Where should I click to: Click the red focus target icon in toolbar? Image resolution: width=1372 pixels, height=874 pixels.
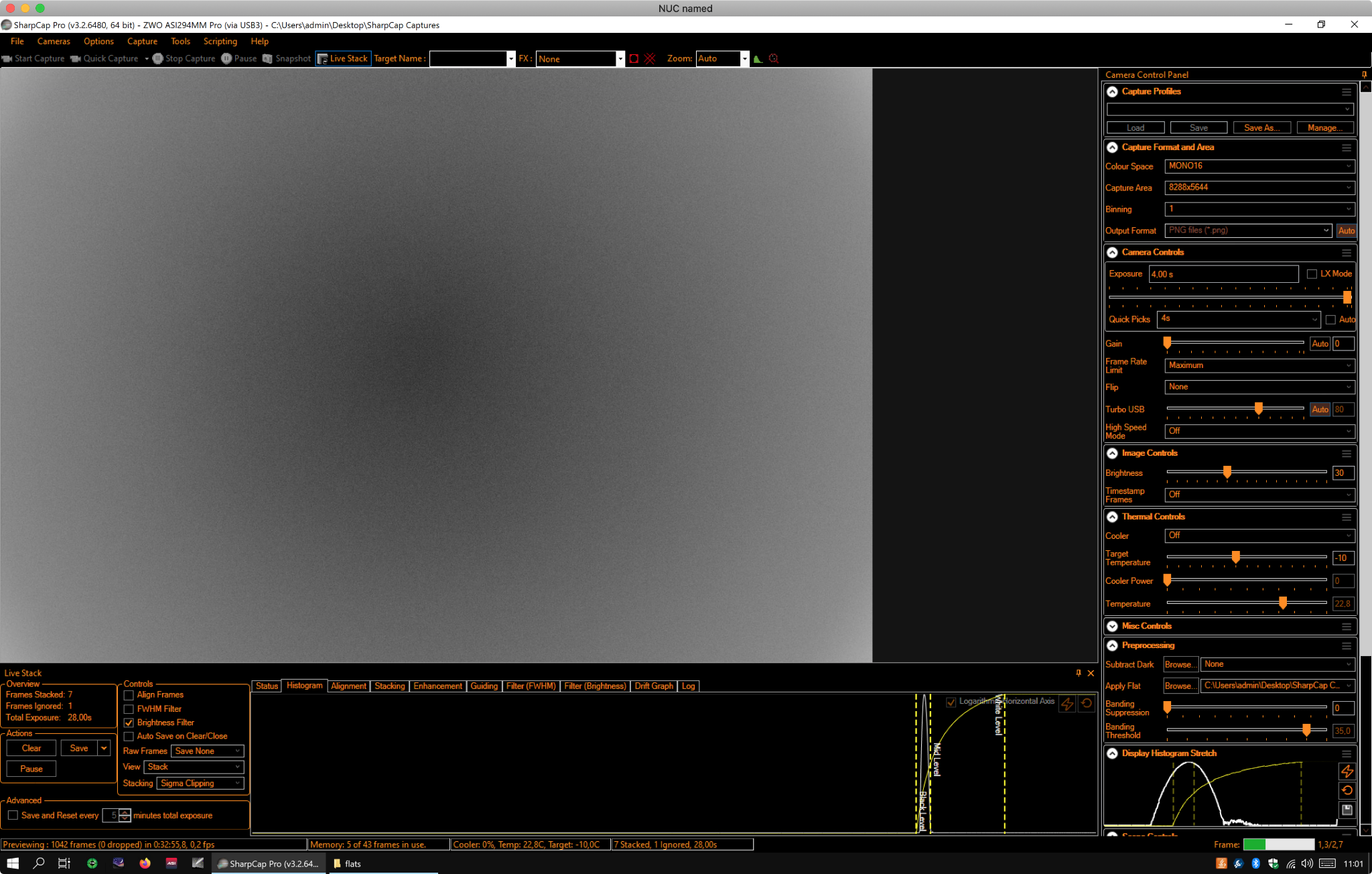click(774, 59)
